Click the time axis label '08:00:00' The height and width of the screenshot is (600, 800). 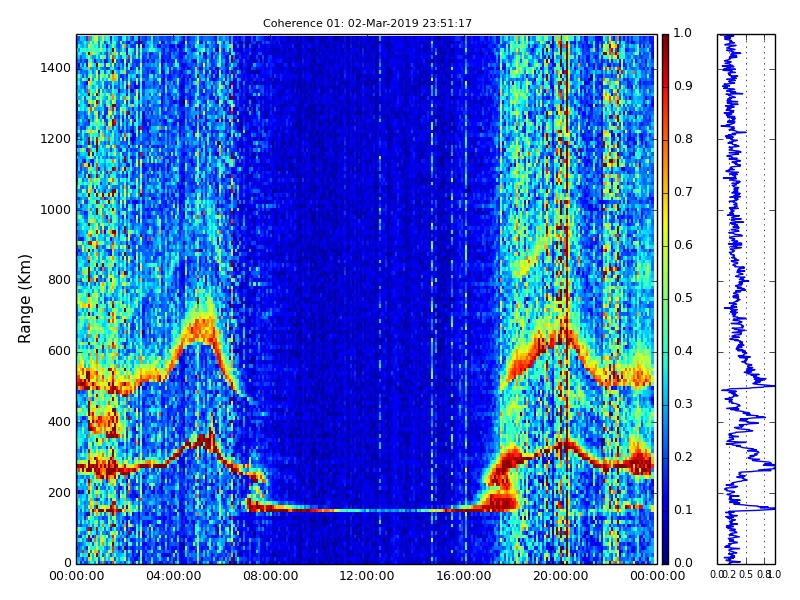(x=270, y=577)
